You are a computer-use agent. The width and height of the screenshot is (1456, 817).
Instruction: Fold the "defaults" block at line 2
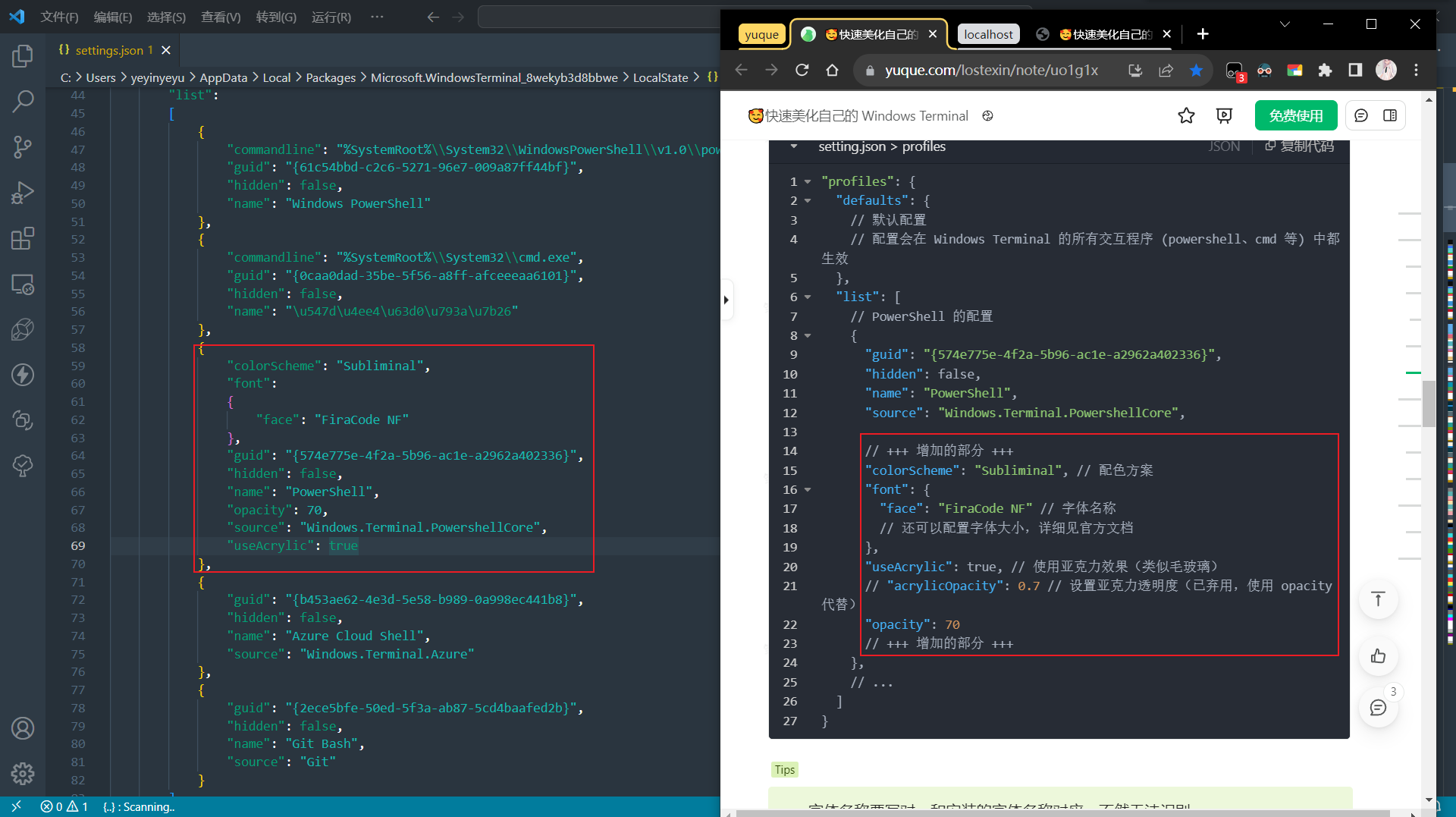pos(808,201)
